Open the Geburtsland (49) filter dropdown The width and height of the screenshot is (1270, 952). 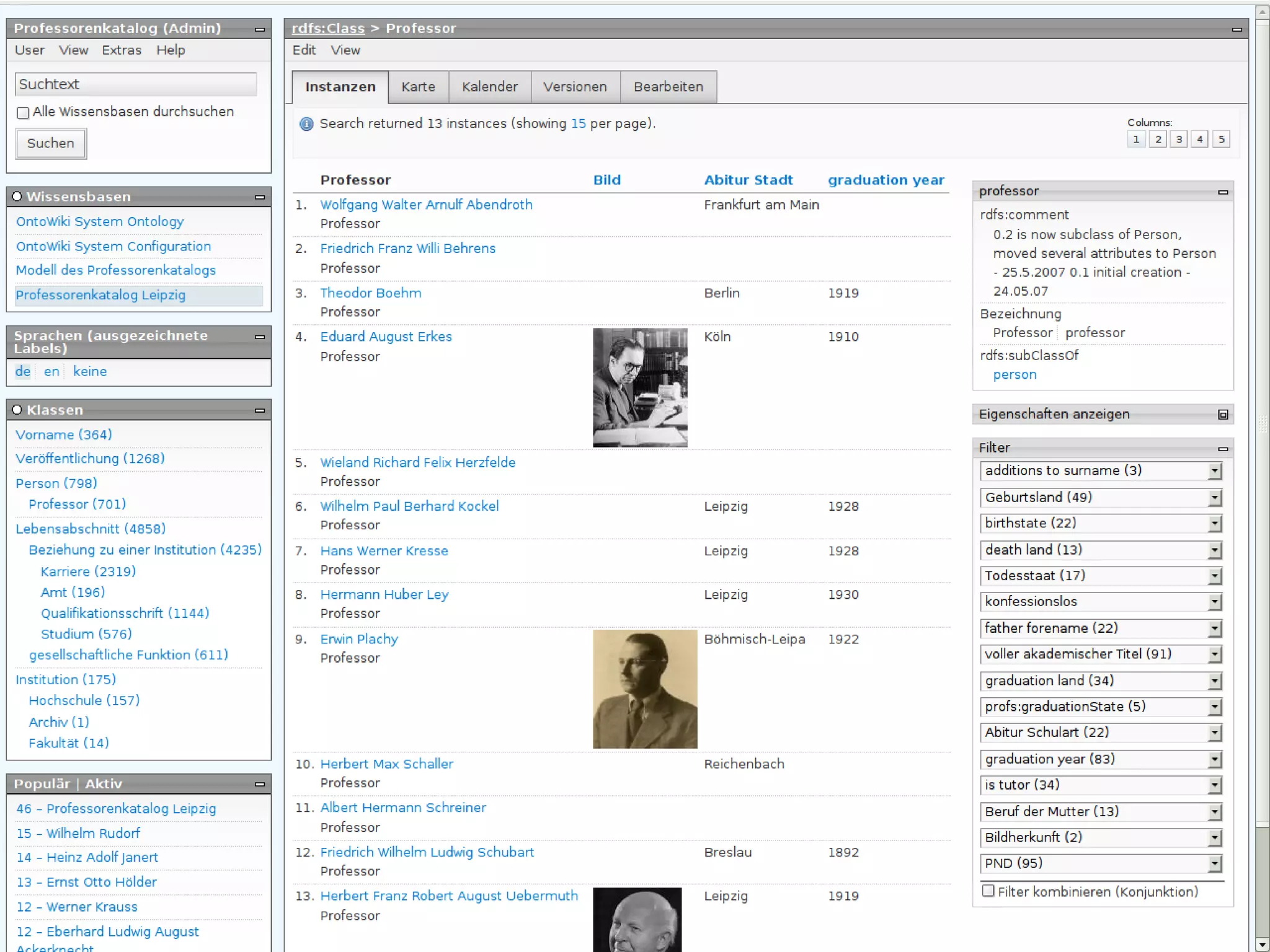pyautogui.click(x=1101, y=497)
